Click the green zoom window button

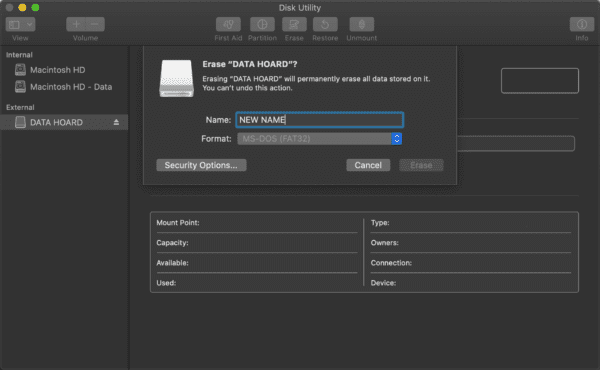pyautogui.click(x=35, y=8)
